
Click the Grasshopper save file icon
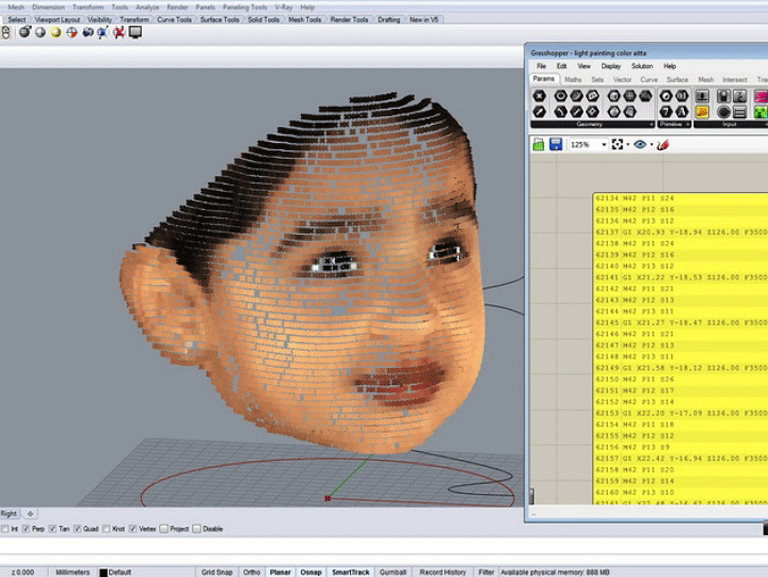click(x=556, y=145)
